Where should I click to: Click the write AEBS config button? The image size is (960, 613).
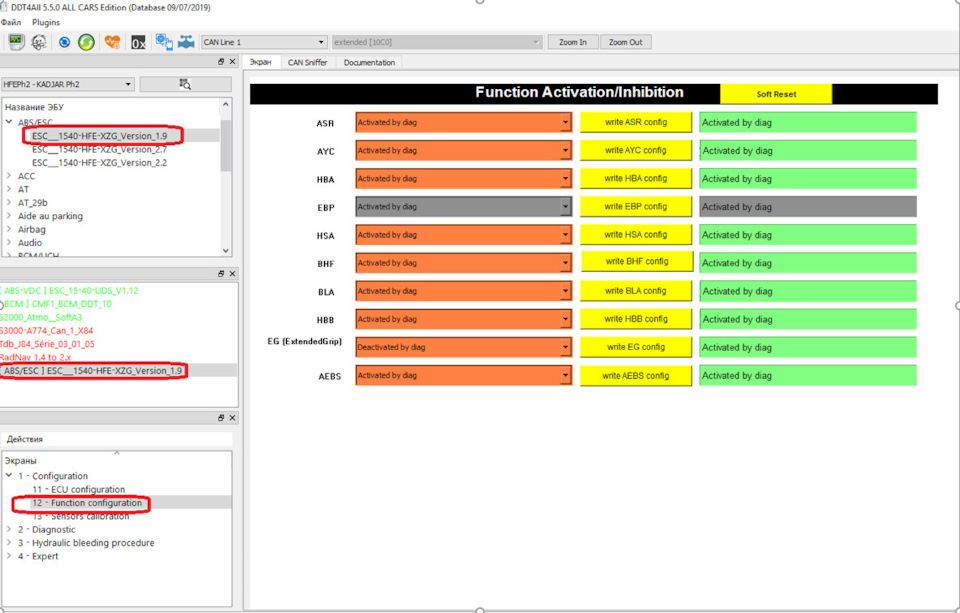[636, 376]
